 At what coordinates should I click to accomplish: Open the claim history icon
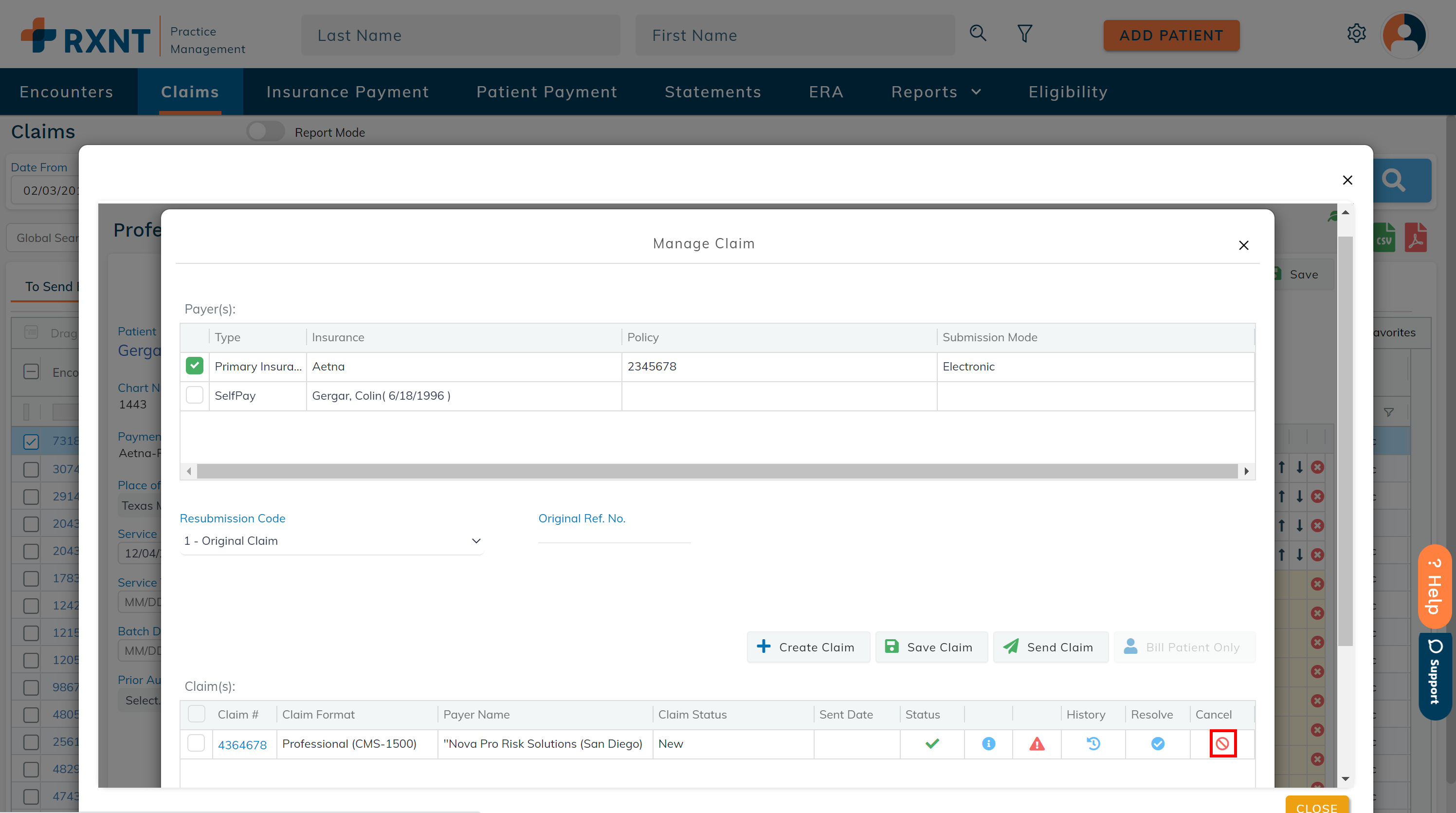click(x=1093, y=743)
